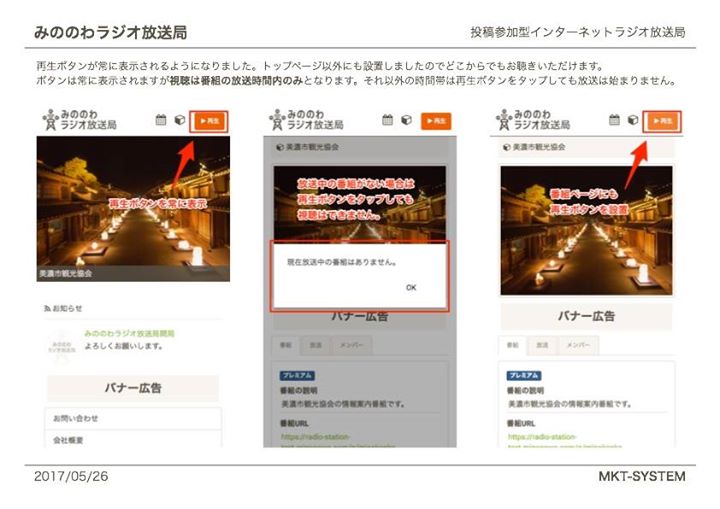The image size is (720, 509).
Task: Click the 番組の説明 heading on the right program page
Action: click(x=525, y=390)
